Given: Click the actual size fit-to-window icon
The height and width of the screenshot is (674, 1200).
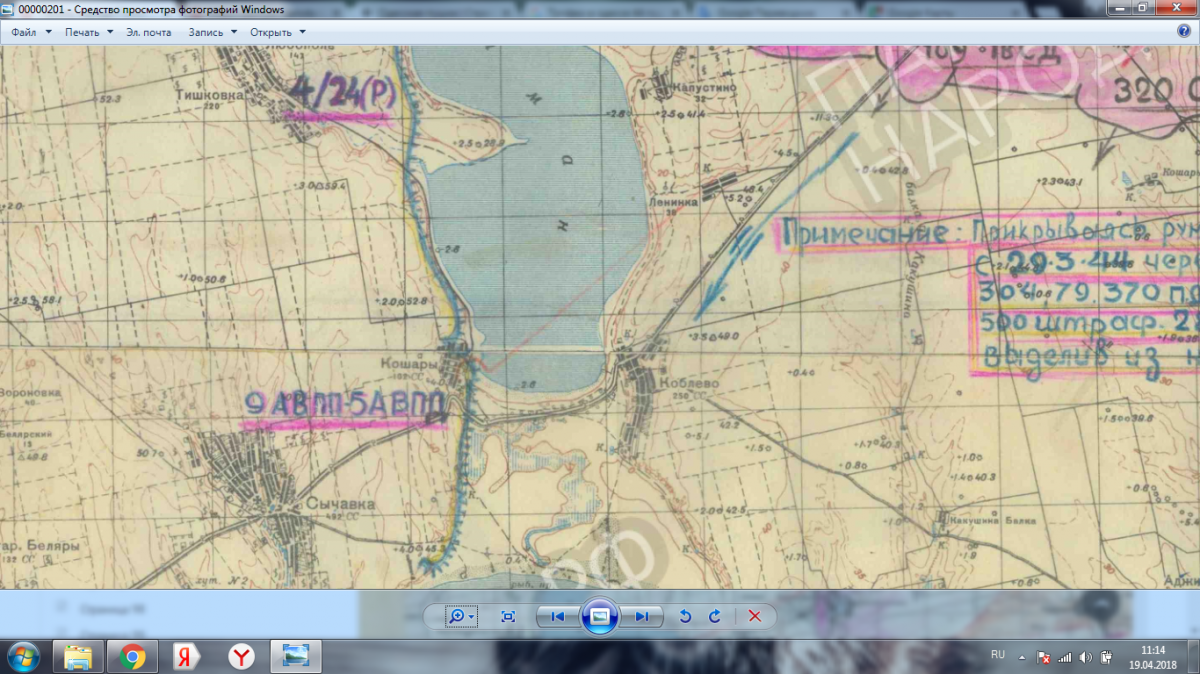Looking at the screenshot, I should tap(508, 617).
